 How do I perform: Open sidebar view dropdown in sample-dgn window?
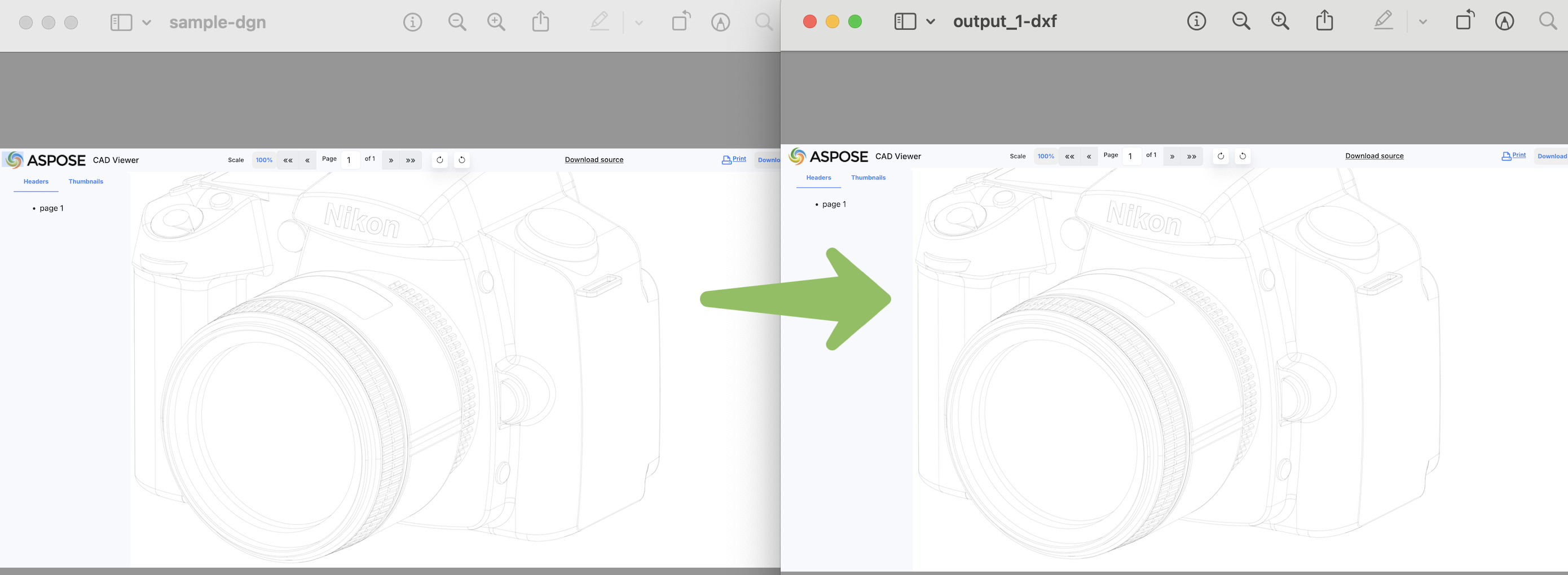(x=146, y=23)
